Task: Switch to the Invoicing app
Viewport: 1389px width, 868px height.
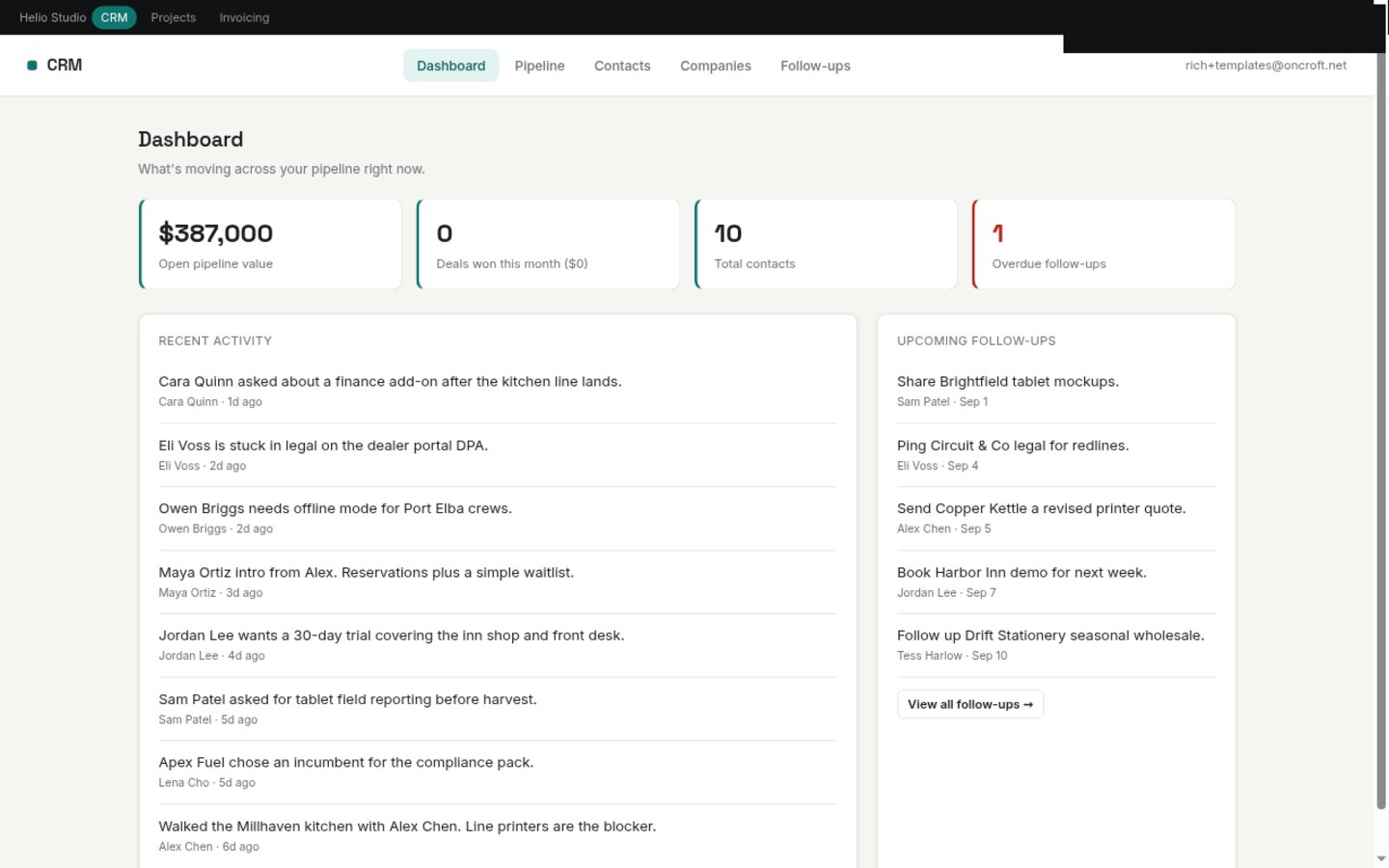Action: click(244, 17)
